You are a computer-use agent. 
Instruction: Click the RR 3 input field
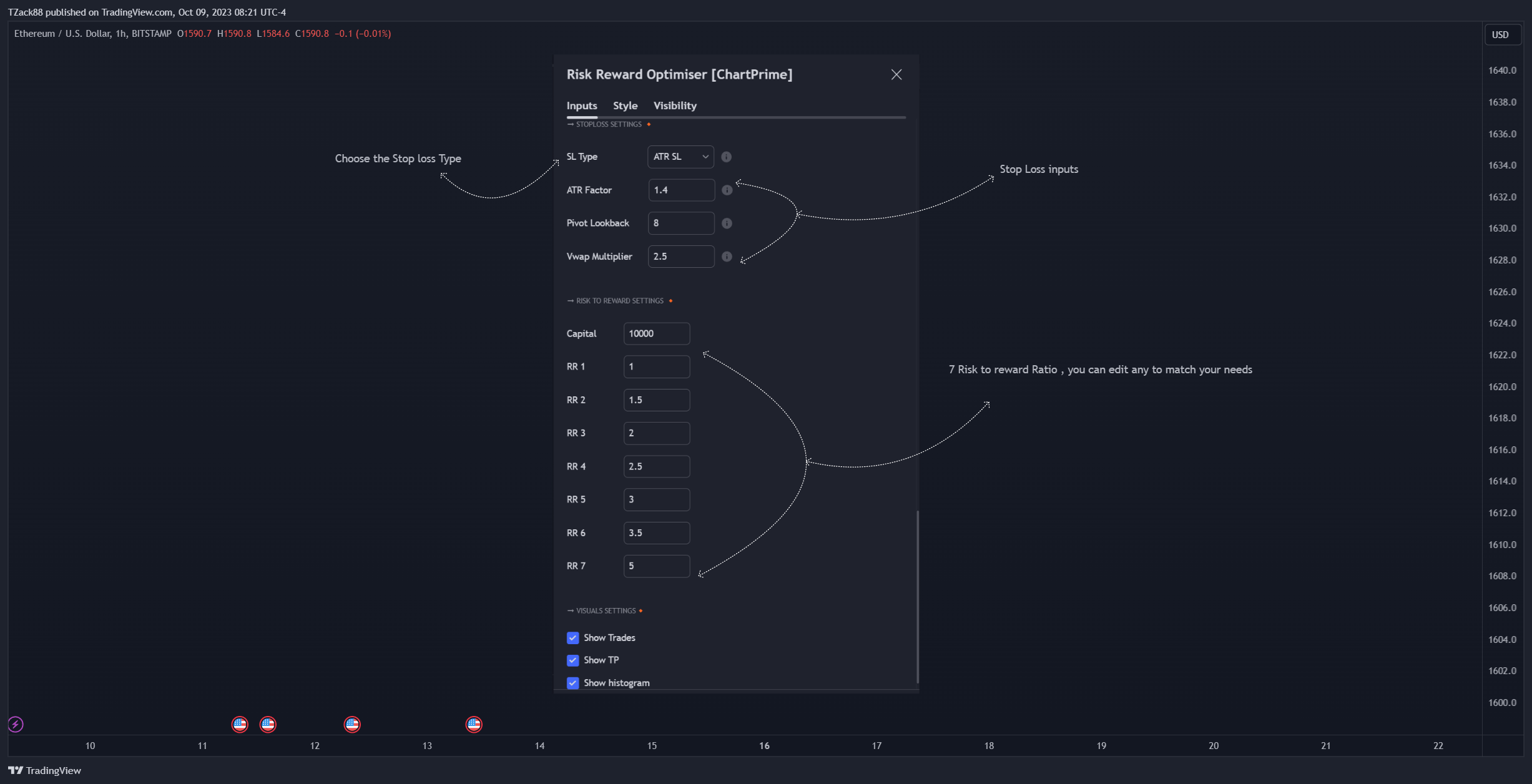click(657, 433)
